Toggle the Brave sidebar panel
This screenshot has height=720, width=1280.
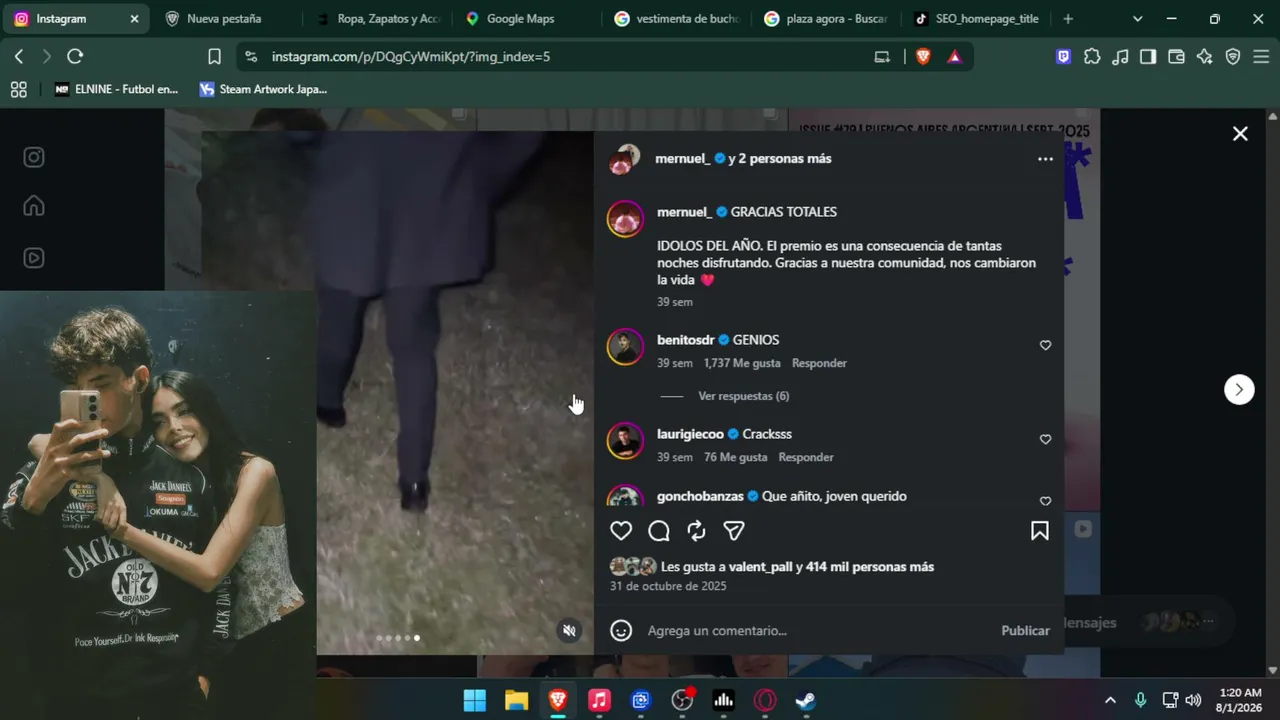click(x=1148, y=57)
